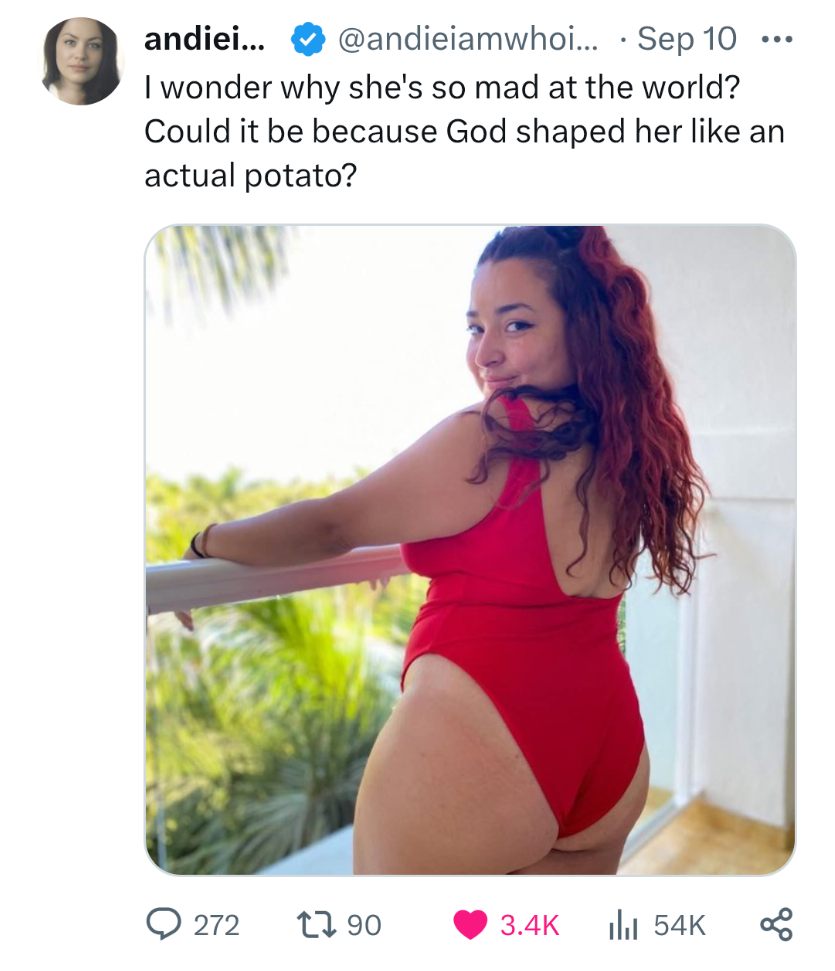Click the palm foliage area of the photo
The width and height of the screenshot is (835, 971).
pyautogui.click(x=260, y=712)
